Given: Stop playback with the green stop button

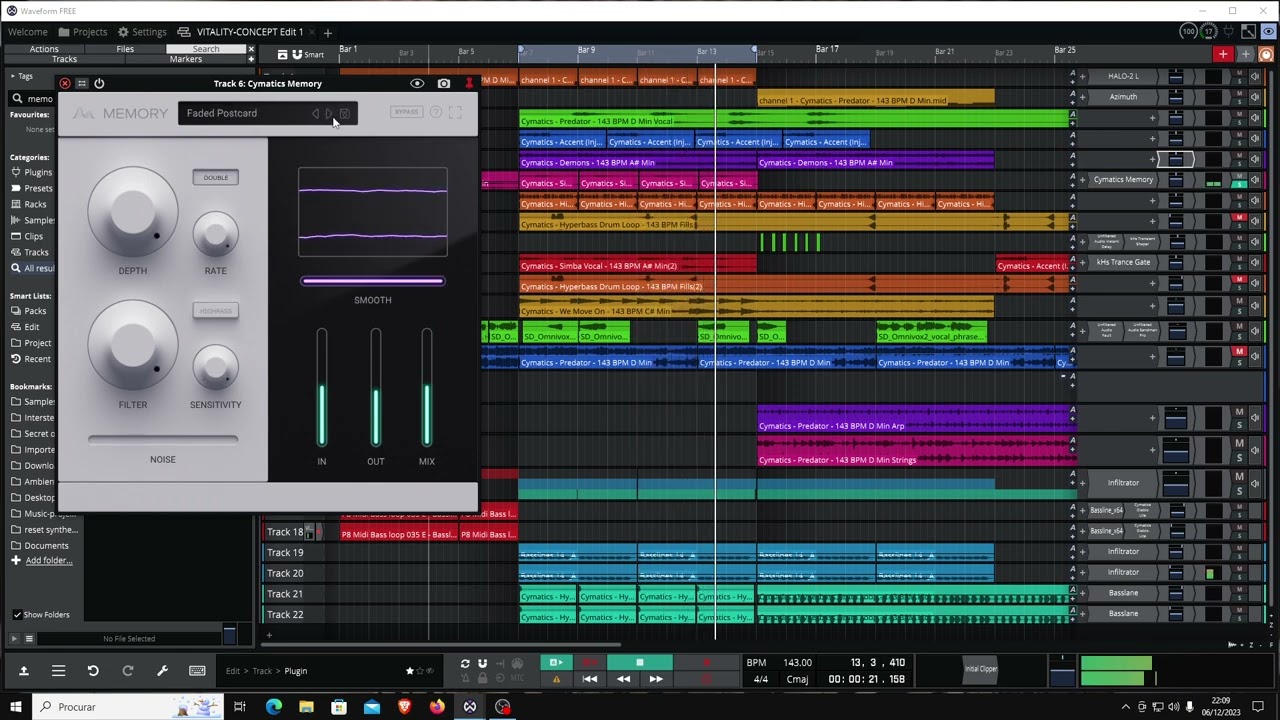Looking at the screenshot, I should click(x=639, y=662).
